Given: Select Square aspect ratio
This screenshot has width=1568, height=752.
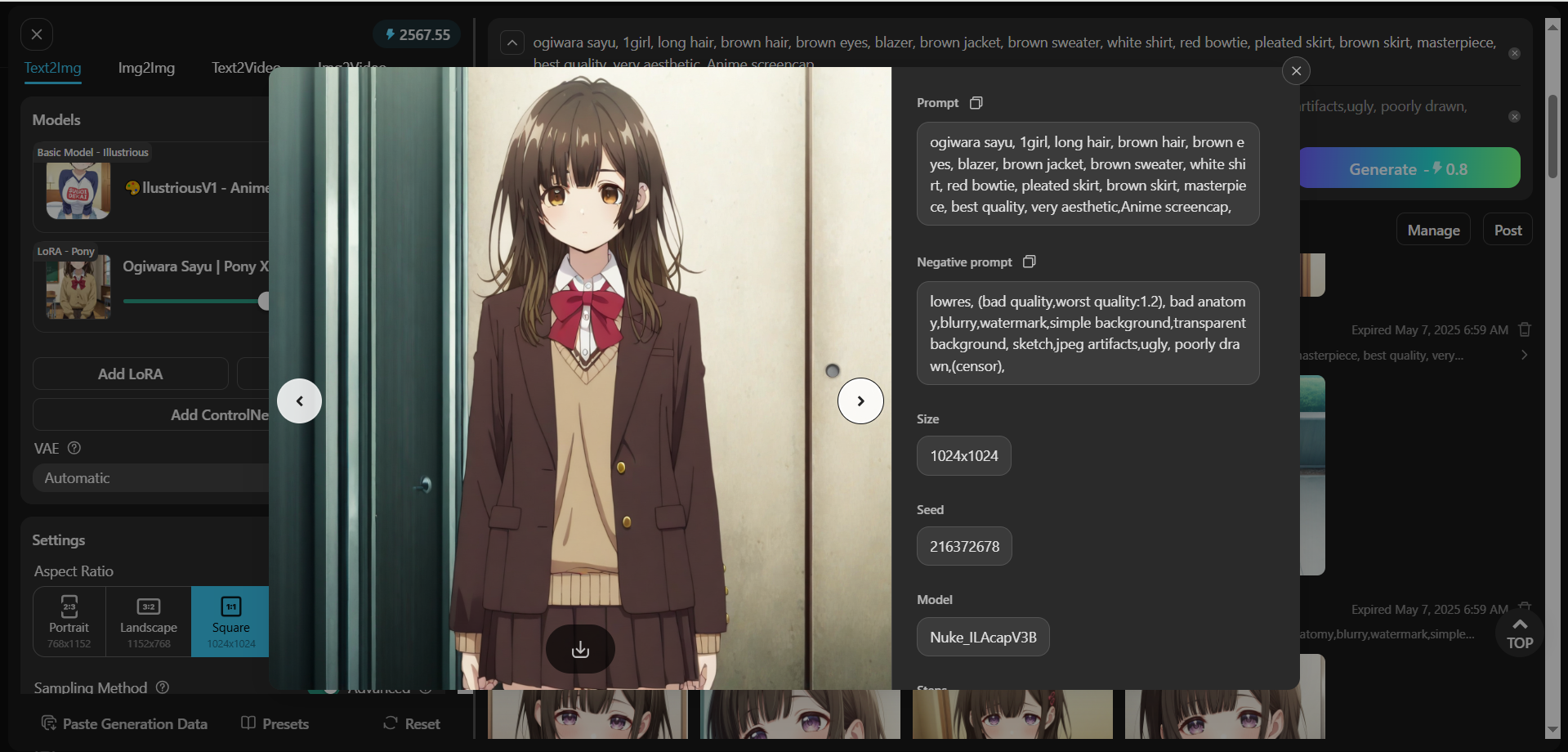Looking at the screenshot, I should coord(230,621).
